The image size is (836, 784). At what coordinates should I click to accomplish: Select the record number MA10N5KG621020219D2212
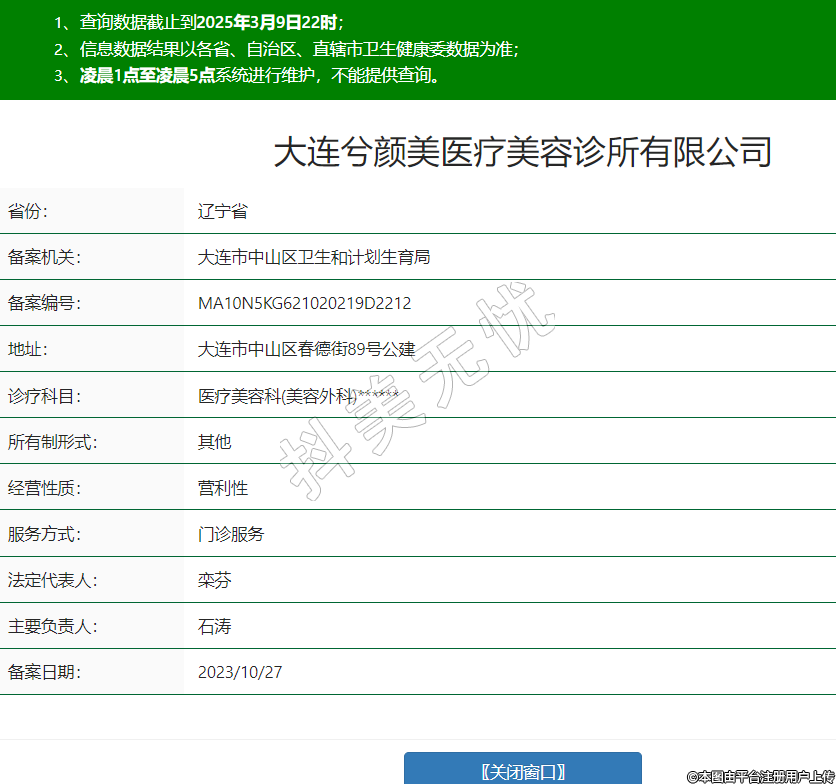304,303
